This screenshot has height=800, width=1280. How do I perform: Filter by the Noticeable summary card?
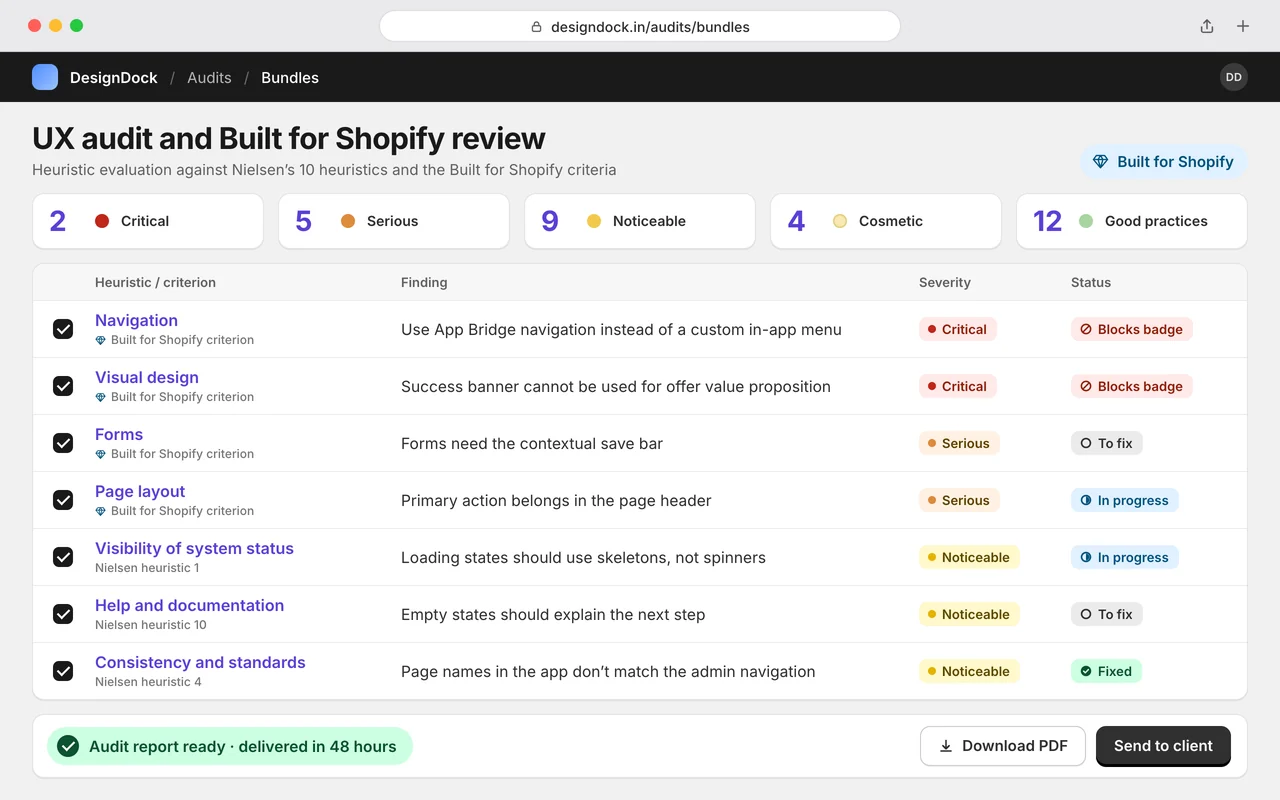point(640,221)
